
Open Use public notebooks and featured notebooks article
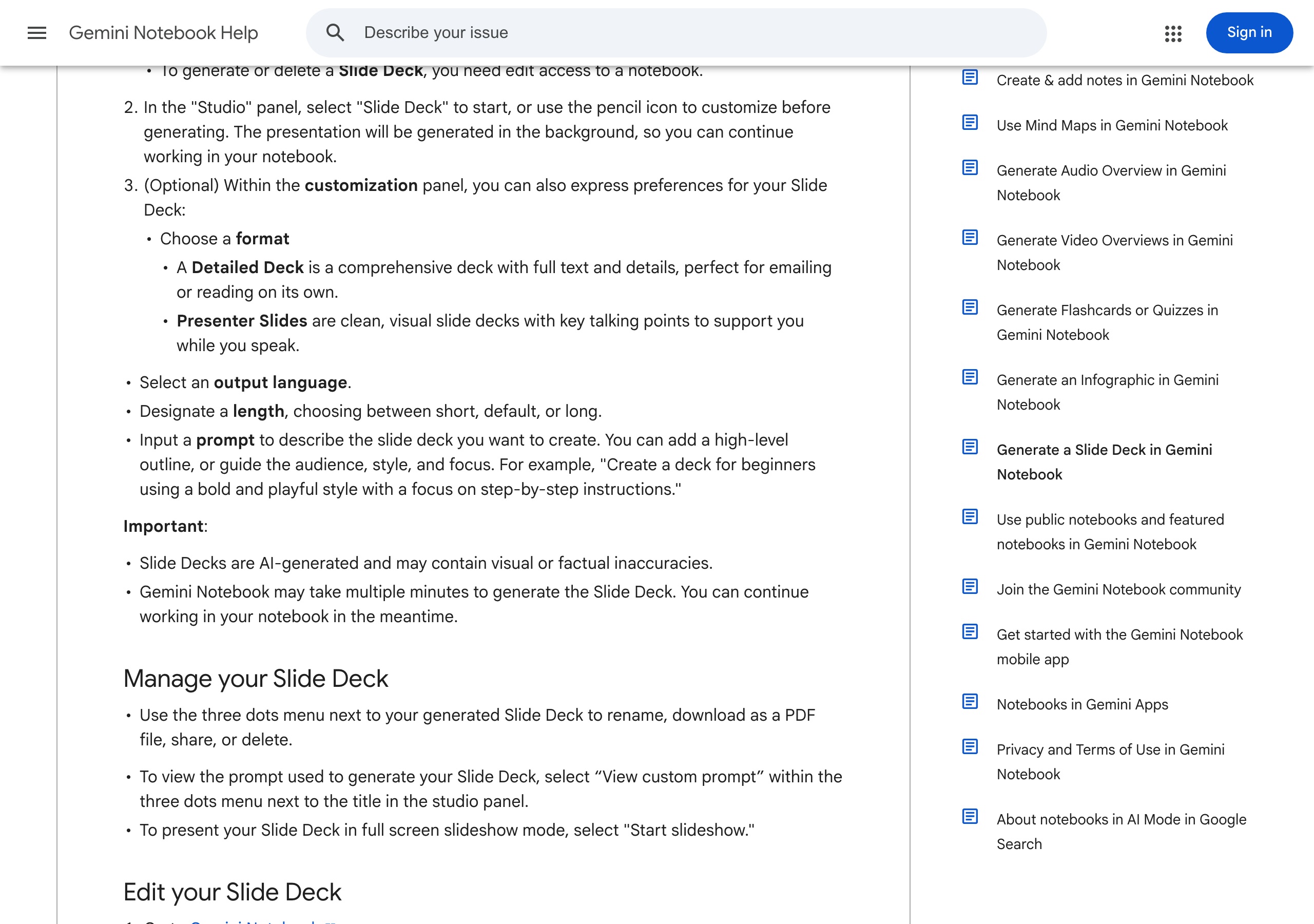point(1110,532)
